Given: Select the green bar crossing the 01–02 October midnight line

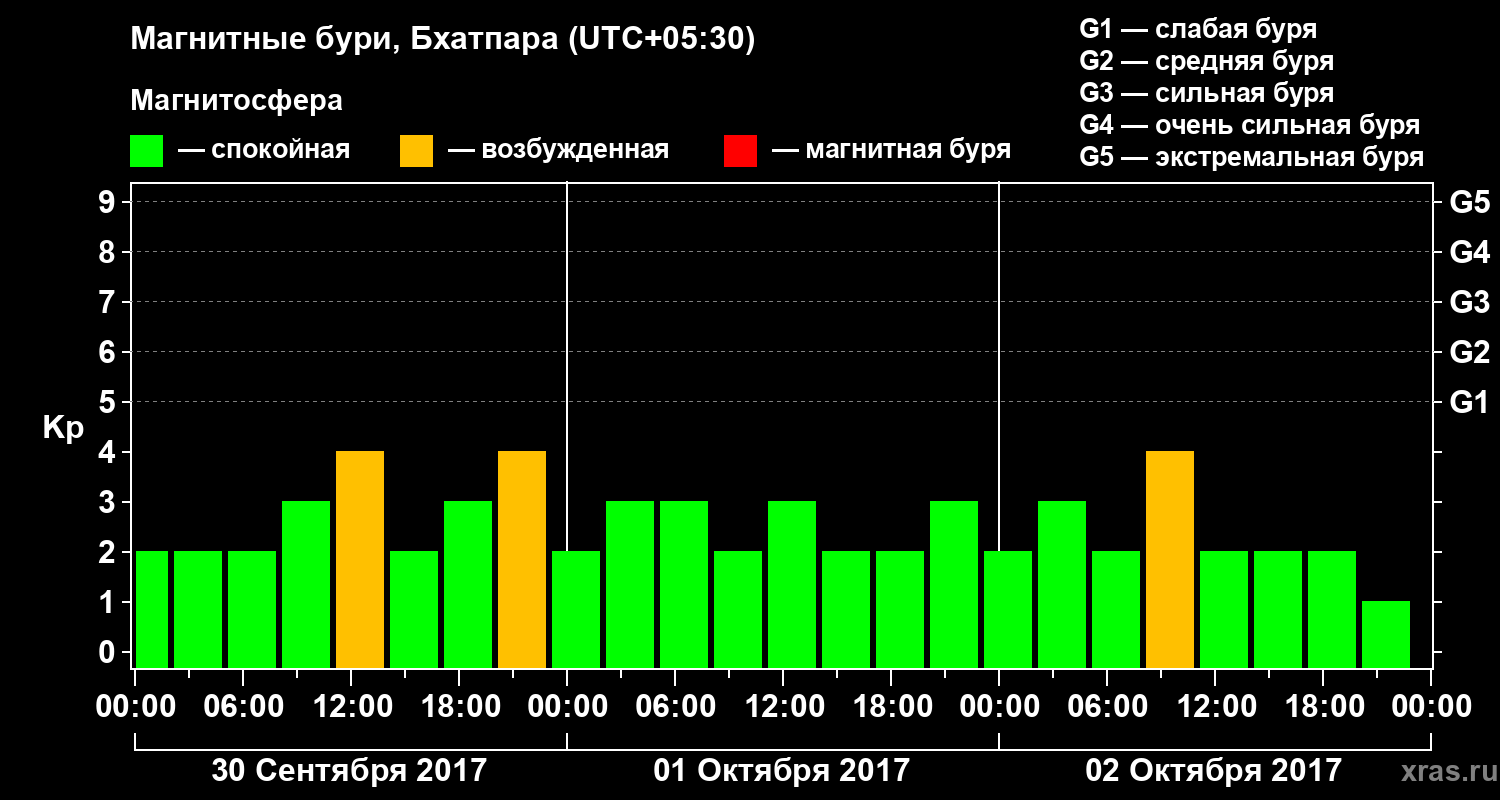Looking at the screenshot, I should [1008, 610].
